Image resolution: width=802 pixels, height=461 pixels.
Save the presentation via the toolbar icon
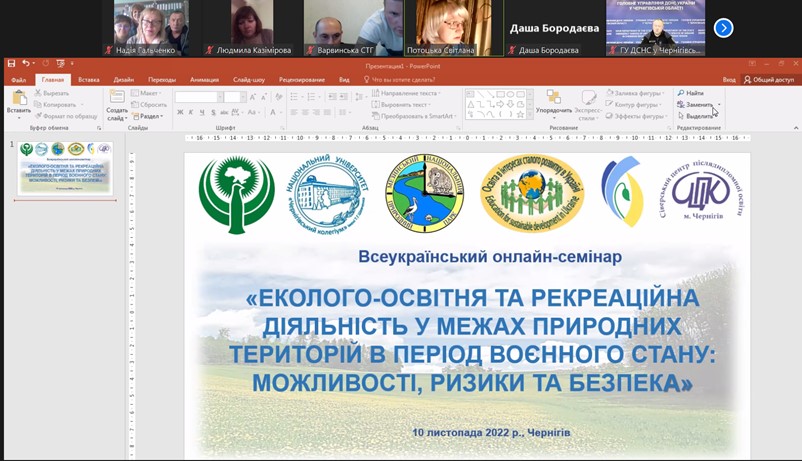11,63
